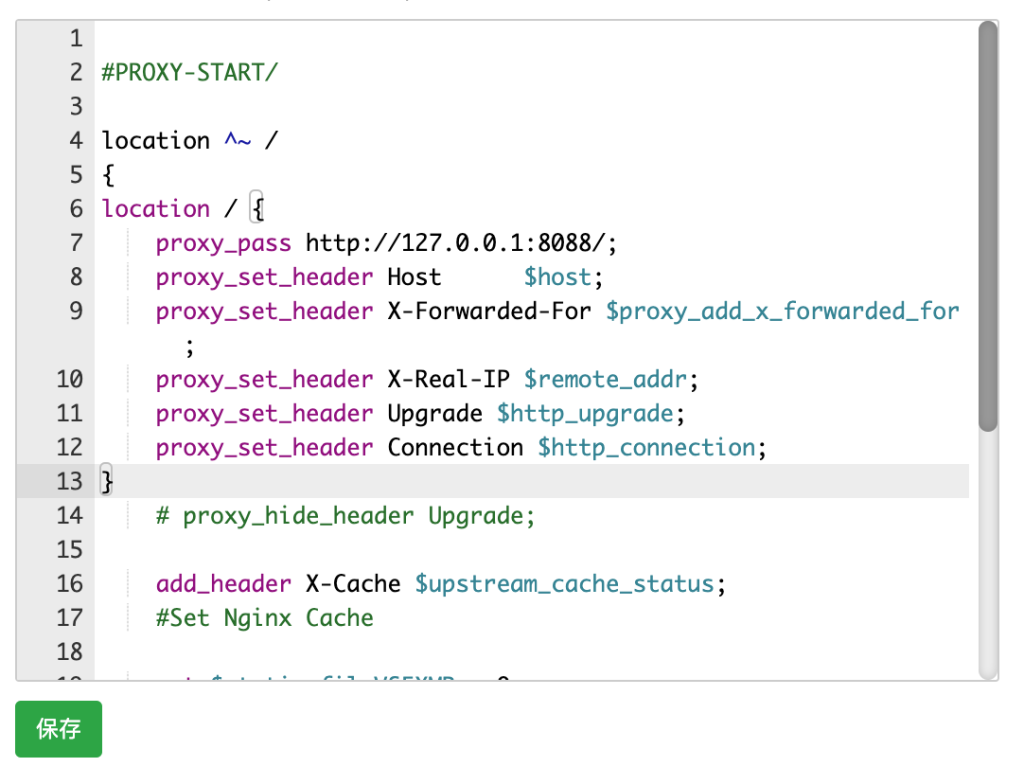The image size is (1024, 767).
Task: Click line number 2 in the gutter
Action: coord(76,73)
